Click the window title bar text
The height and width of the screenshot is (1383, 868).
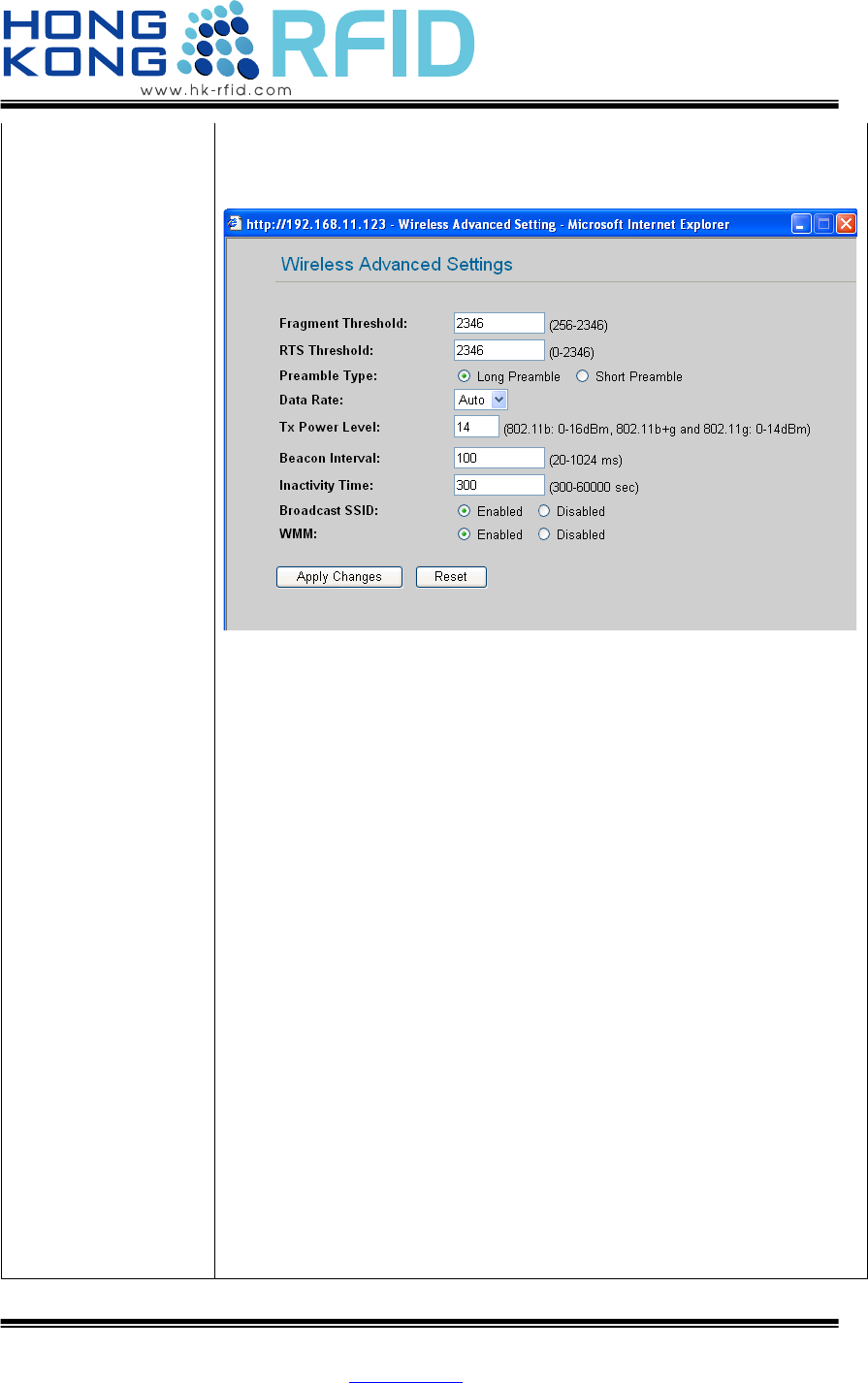[x=488, y=224]
